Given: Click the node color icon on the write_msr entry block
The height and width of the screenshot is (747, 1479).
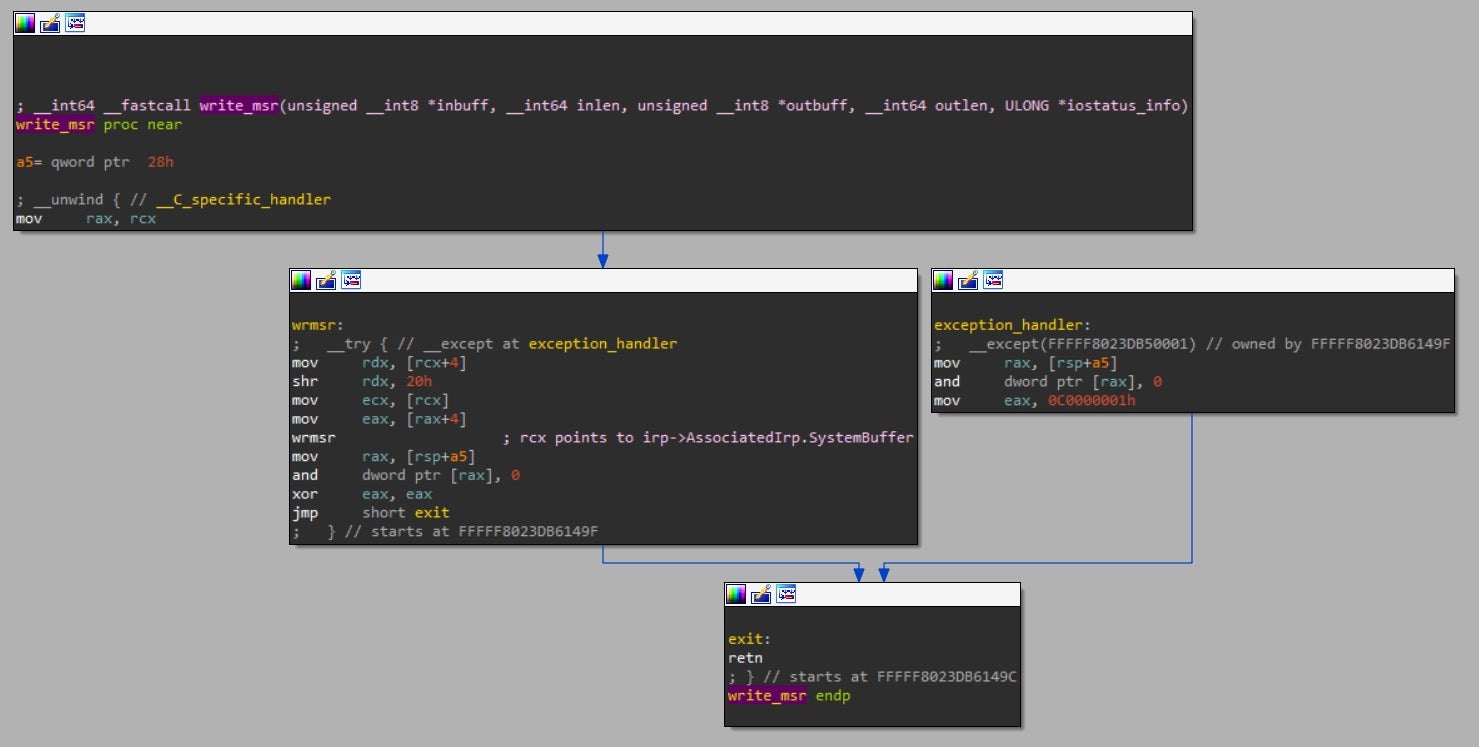Looking at the screenshot, I should [x=24, y=23].
